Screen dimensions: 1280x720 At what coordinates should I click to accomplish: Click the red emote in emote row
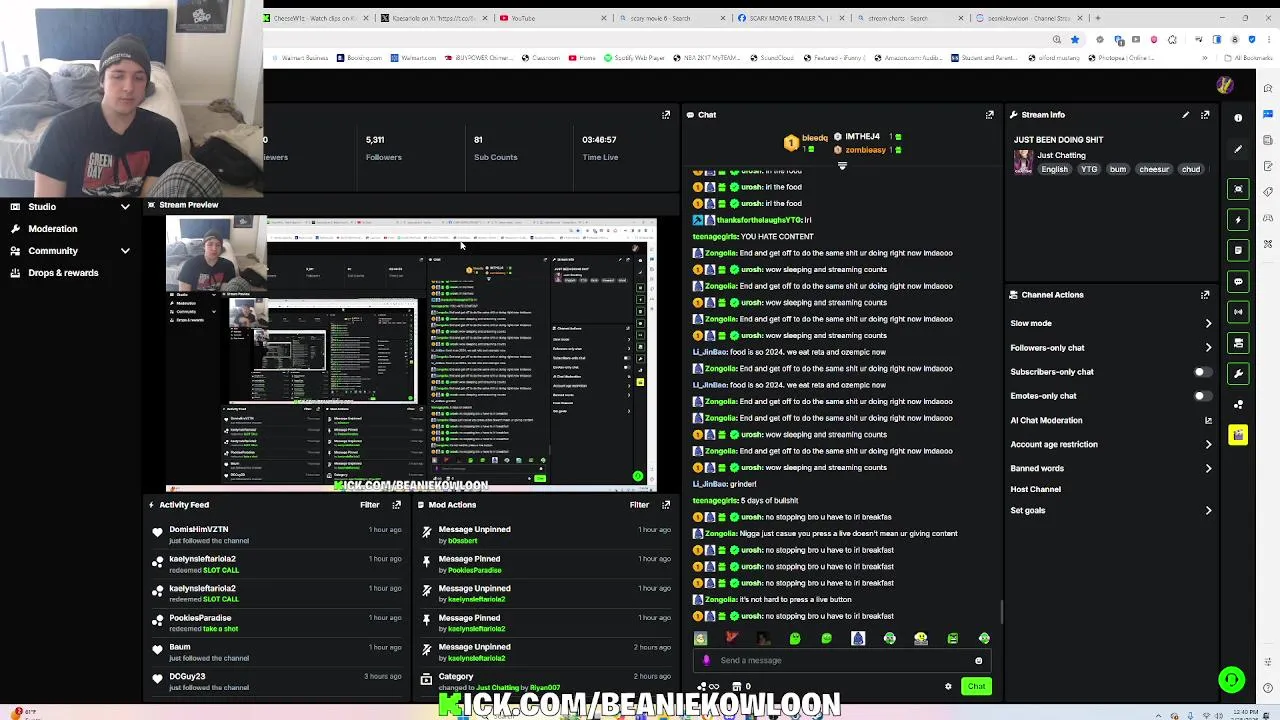(x=732, y=638)
